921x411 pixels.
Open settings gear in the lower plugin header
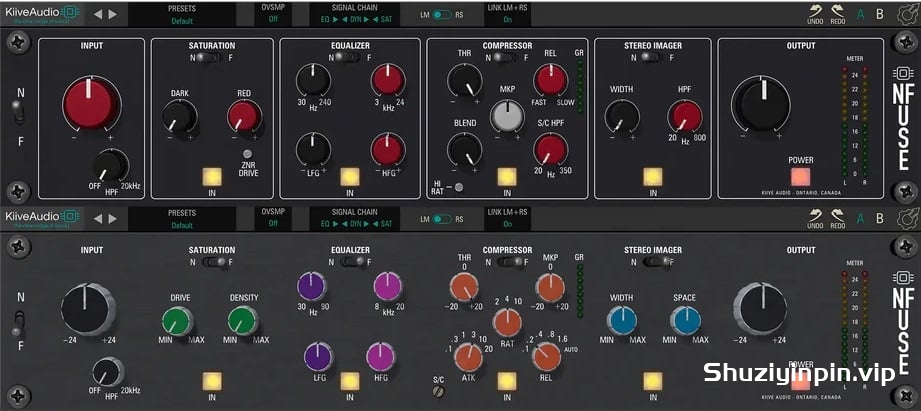tap(907, 218)
